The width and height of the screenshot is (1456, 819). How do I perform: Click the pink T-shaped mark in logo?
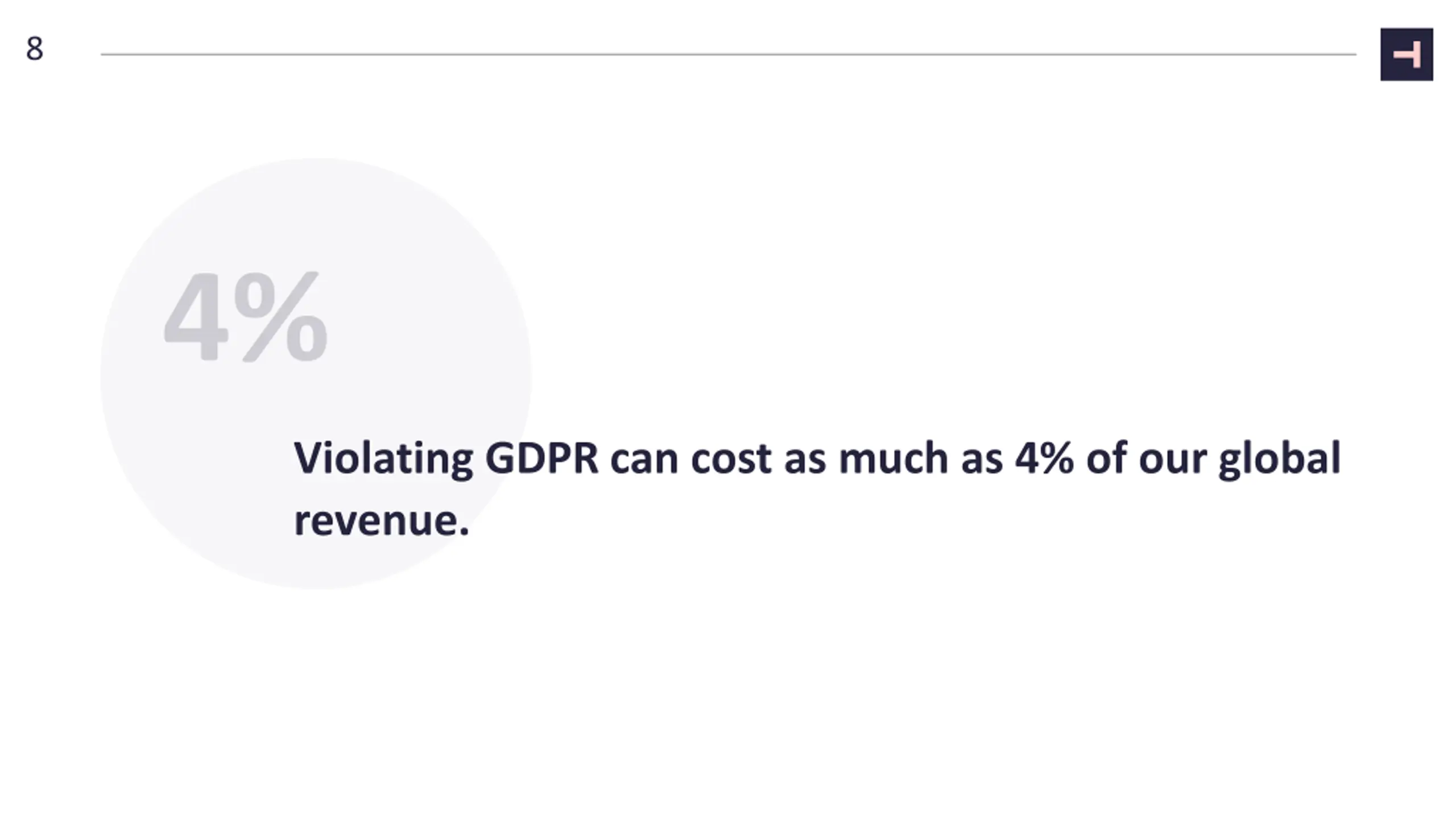pos(1407,55)
